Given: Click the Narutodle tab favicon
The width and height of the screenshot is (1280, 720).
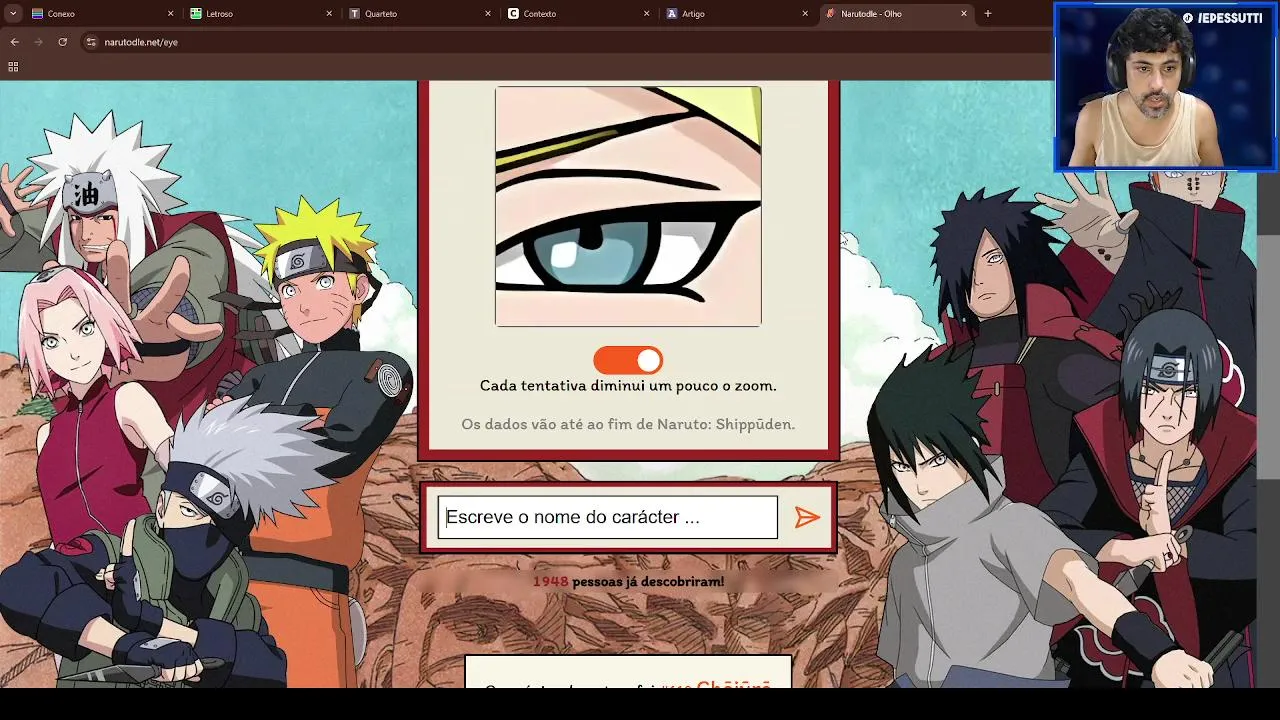Looking at the screenshot, I should 830,14.
